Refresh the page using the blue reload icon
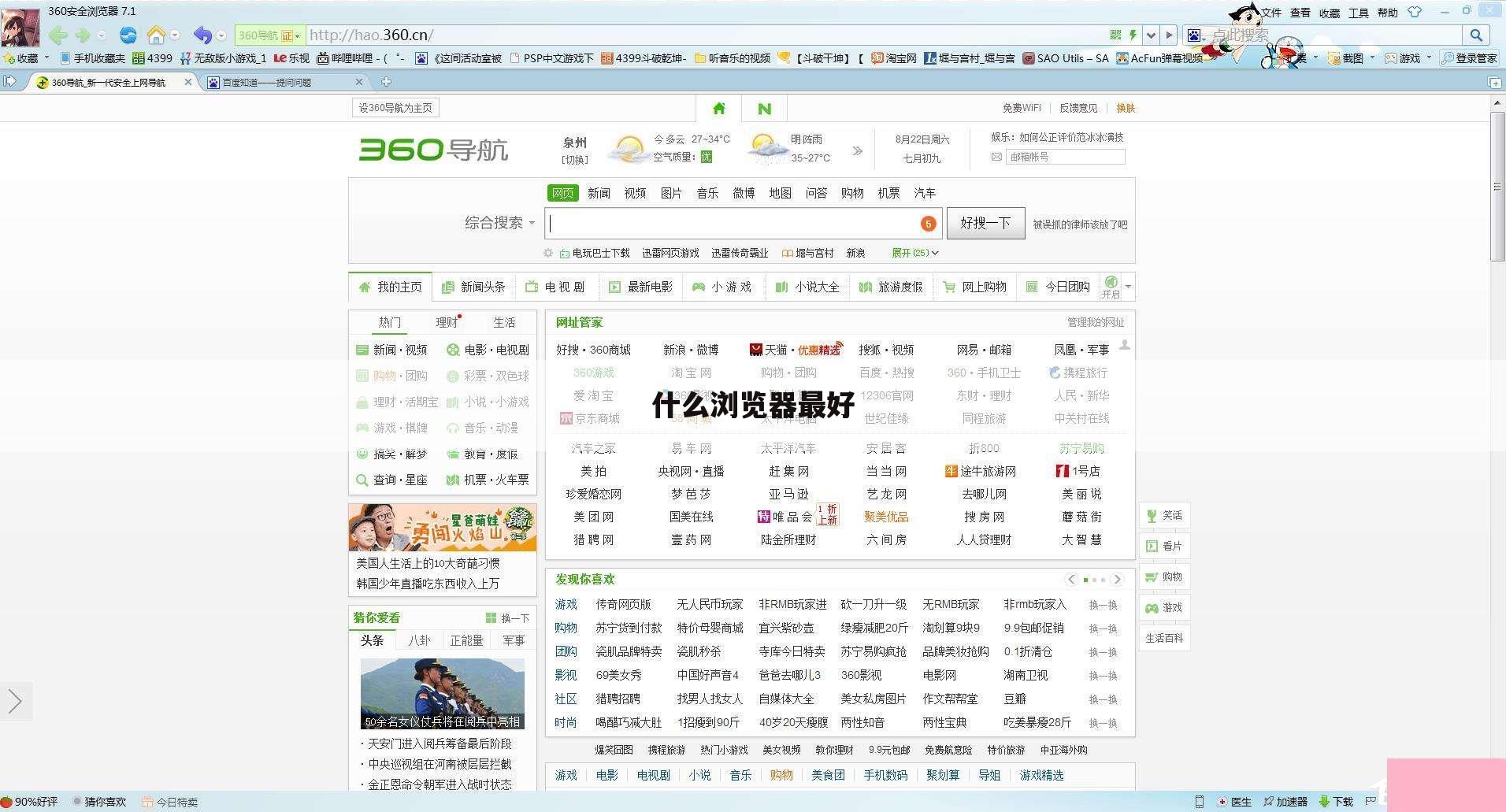 click(128, 35)
